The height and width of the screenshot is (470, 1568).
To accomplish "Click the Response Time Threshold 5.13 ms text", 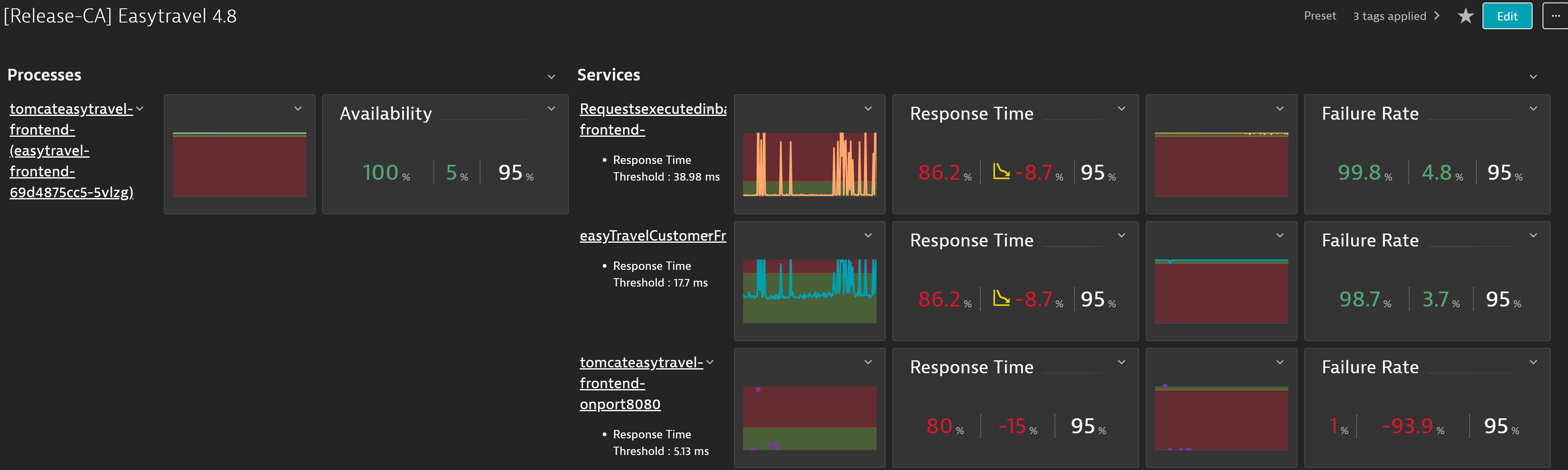I will 661,442.
